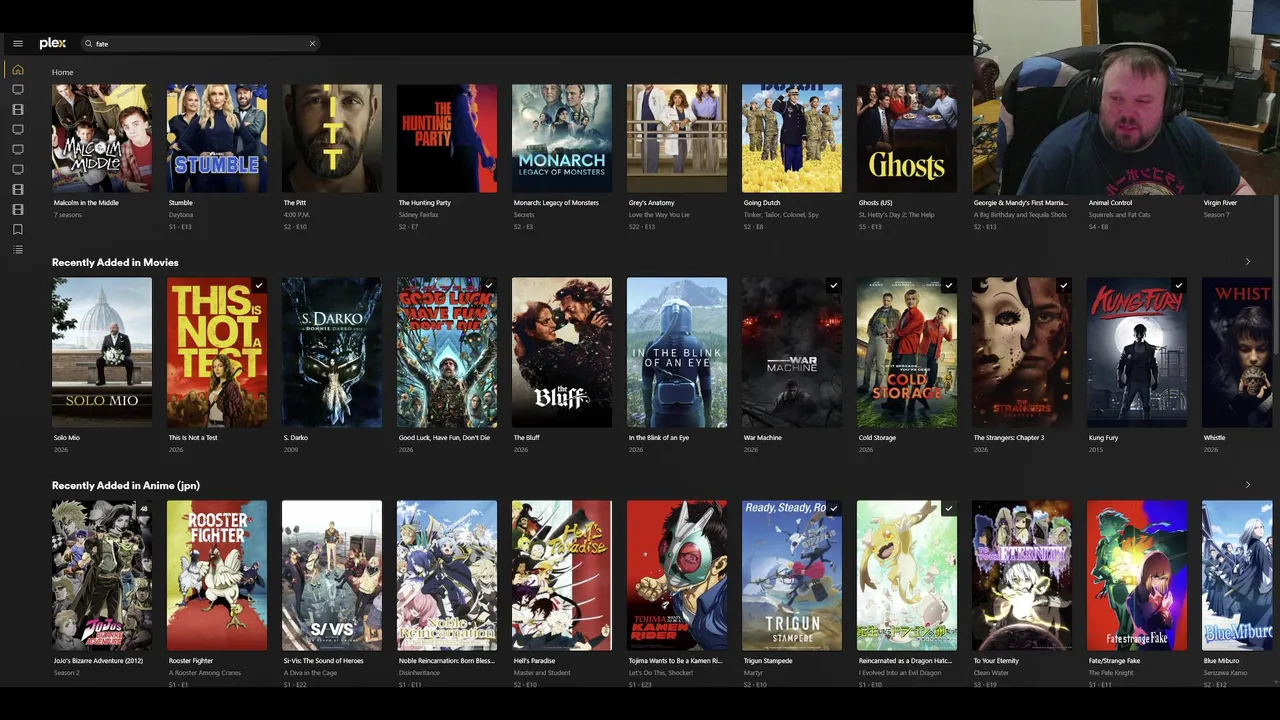This screenshot has width=1280, height=720.
Task: Click 'Tinker, Tailor, Colonel, Spy' episode text
Action: [781, 215]
